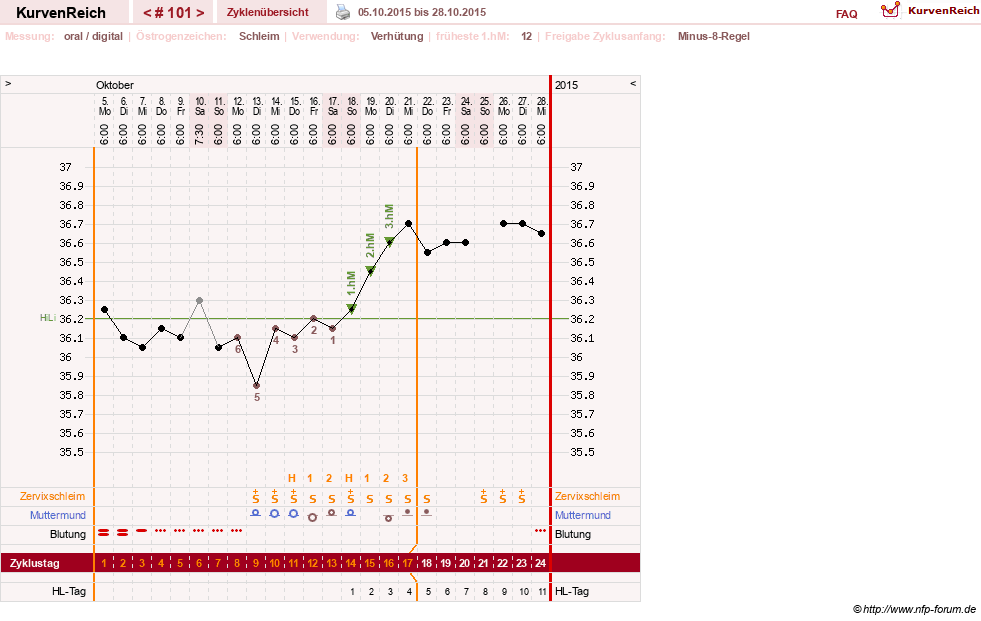This screenshot has height=621, width=981.
Task: Click heavy bleeding symbol on cycle day 1
Action: [x=104, y=532]
